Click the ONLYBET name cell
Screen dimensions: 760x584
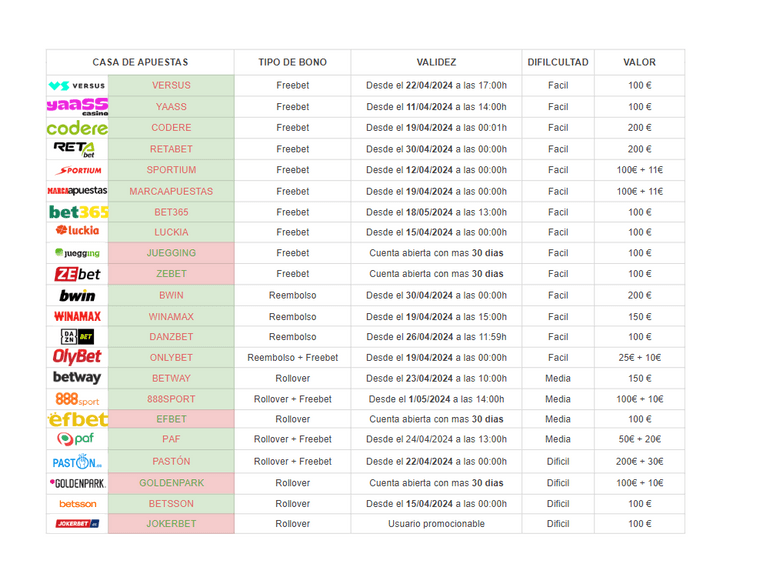(171, 358)
